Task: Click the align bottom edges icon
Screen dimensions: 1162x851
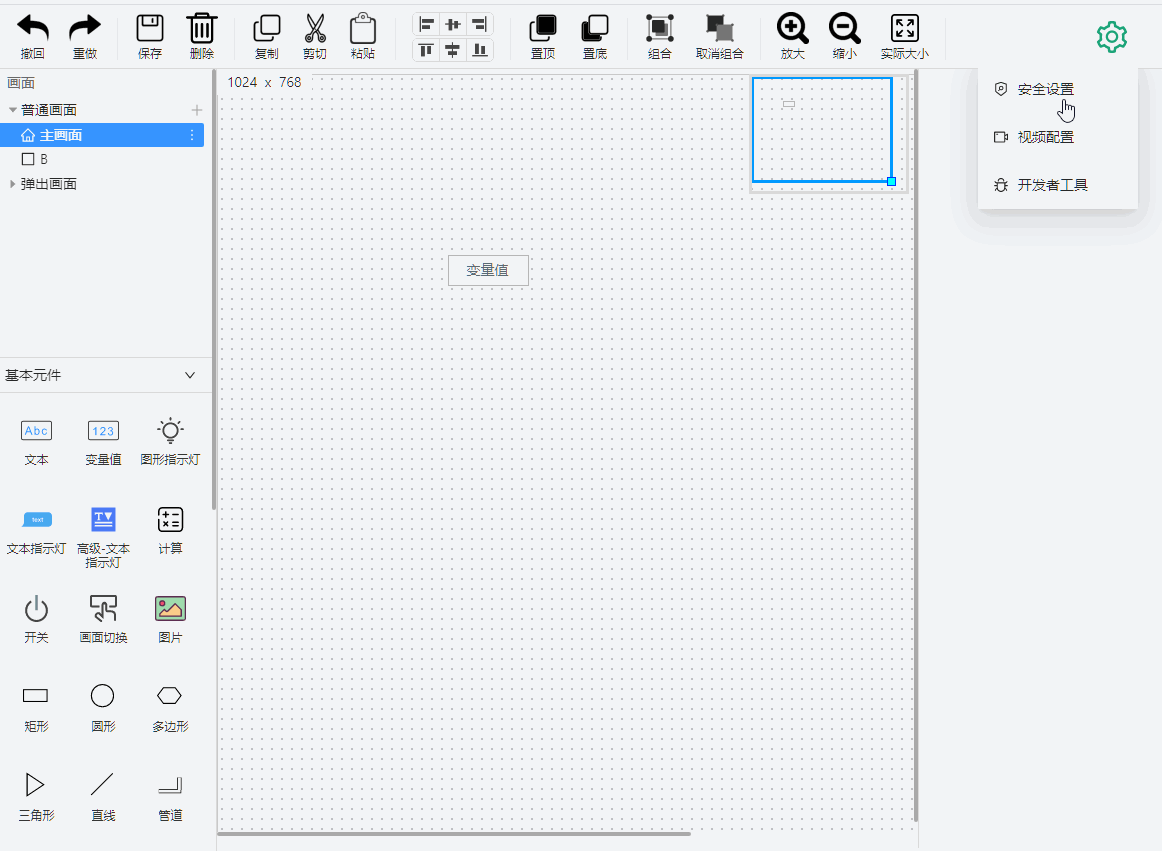Action: click(x=480, y=50)
